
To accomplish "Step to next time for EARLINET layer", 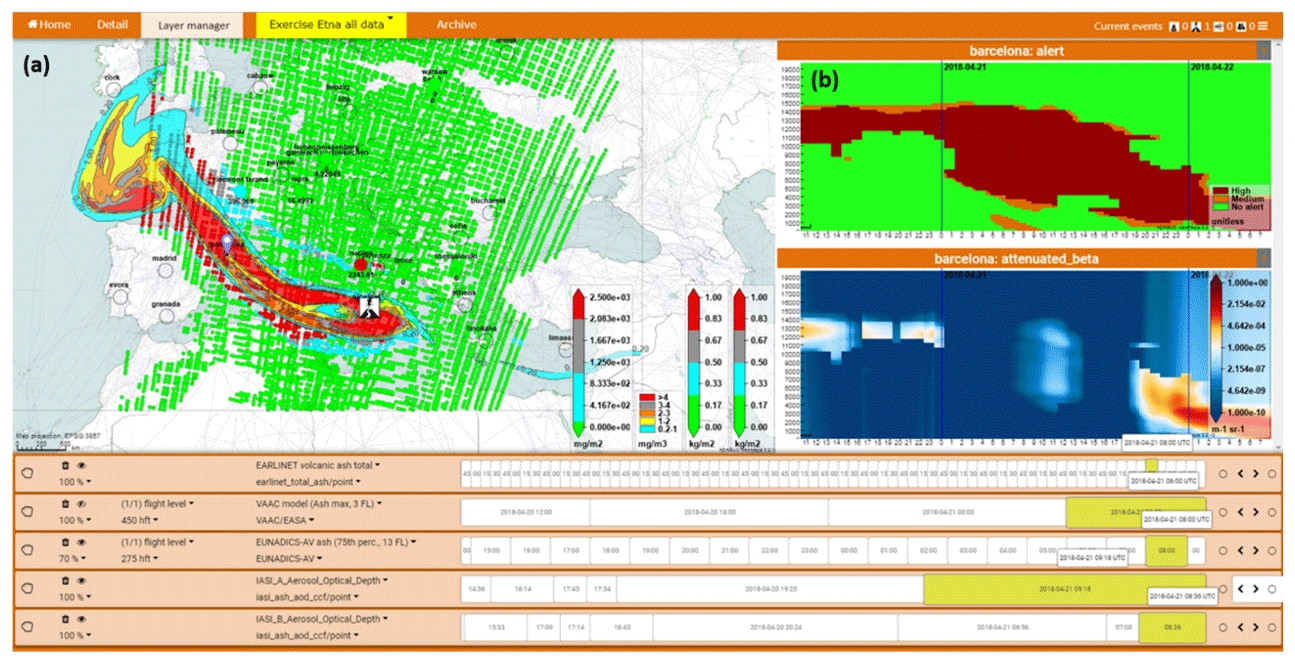I will pos(1255,473).
